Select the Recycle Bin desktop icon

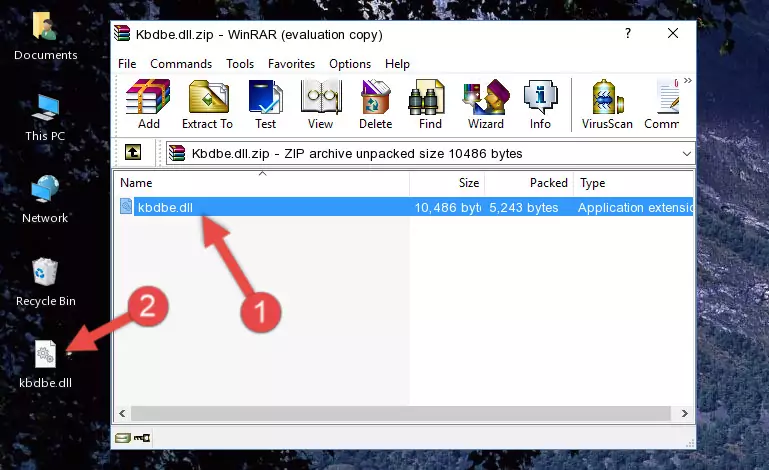pyautogui.click(x=46, y=283)
